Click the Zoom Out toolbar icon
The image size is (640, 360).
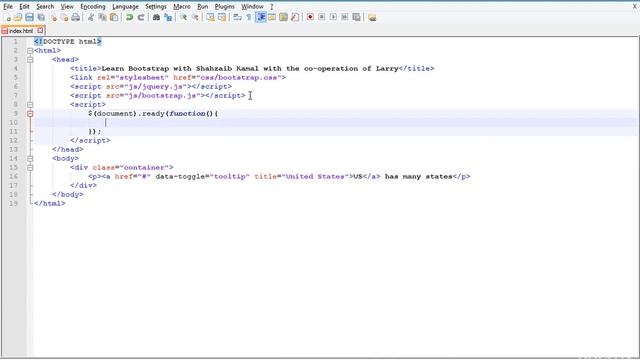coord(195,17)
